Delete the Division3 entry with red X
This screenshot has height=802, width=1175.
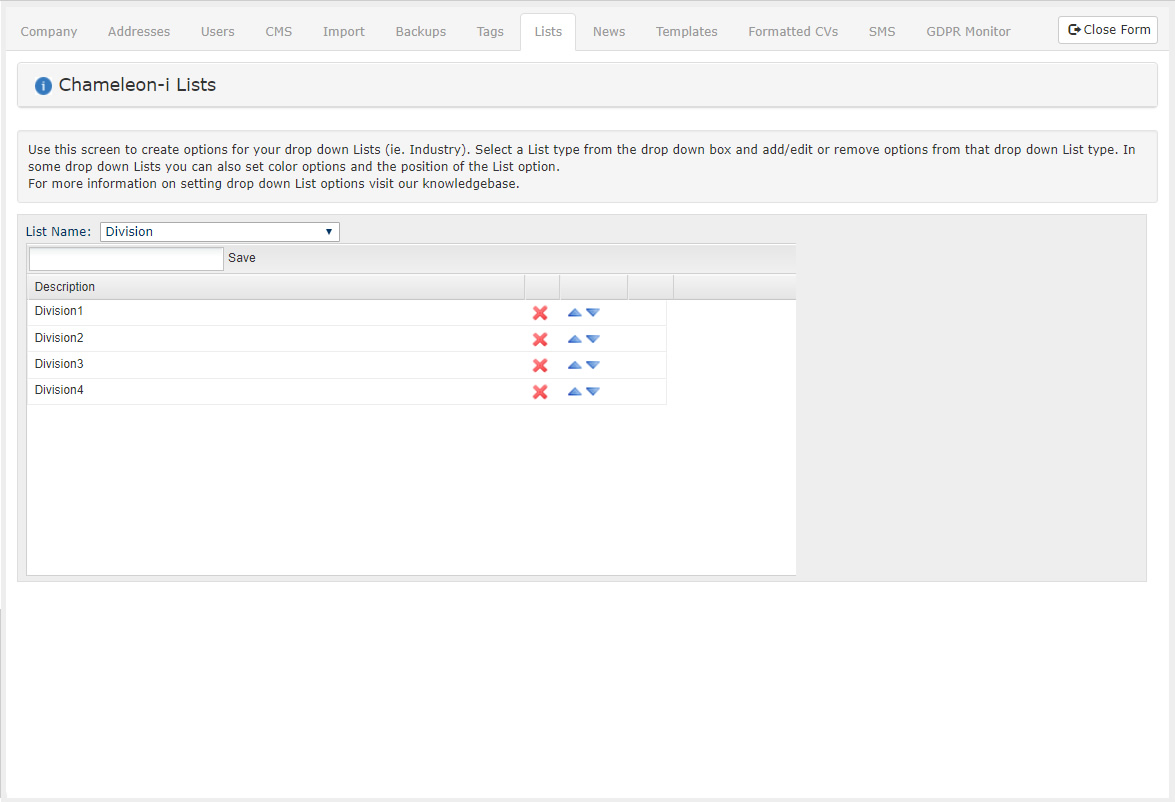click(x=540, y=366)
